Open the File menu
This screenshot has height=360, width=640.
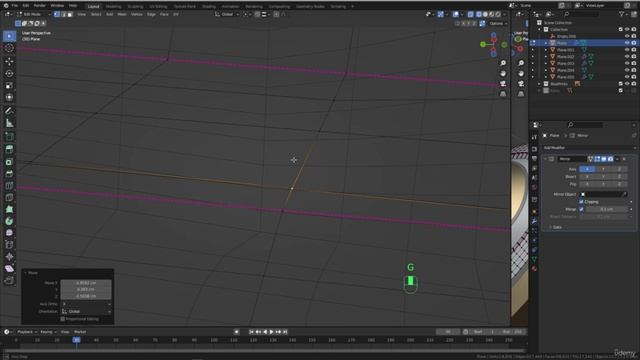click(15, 6)
